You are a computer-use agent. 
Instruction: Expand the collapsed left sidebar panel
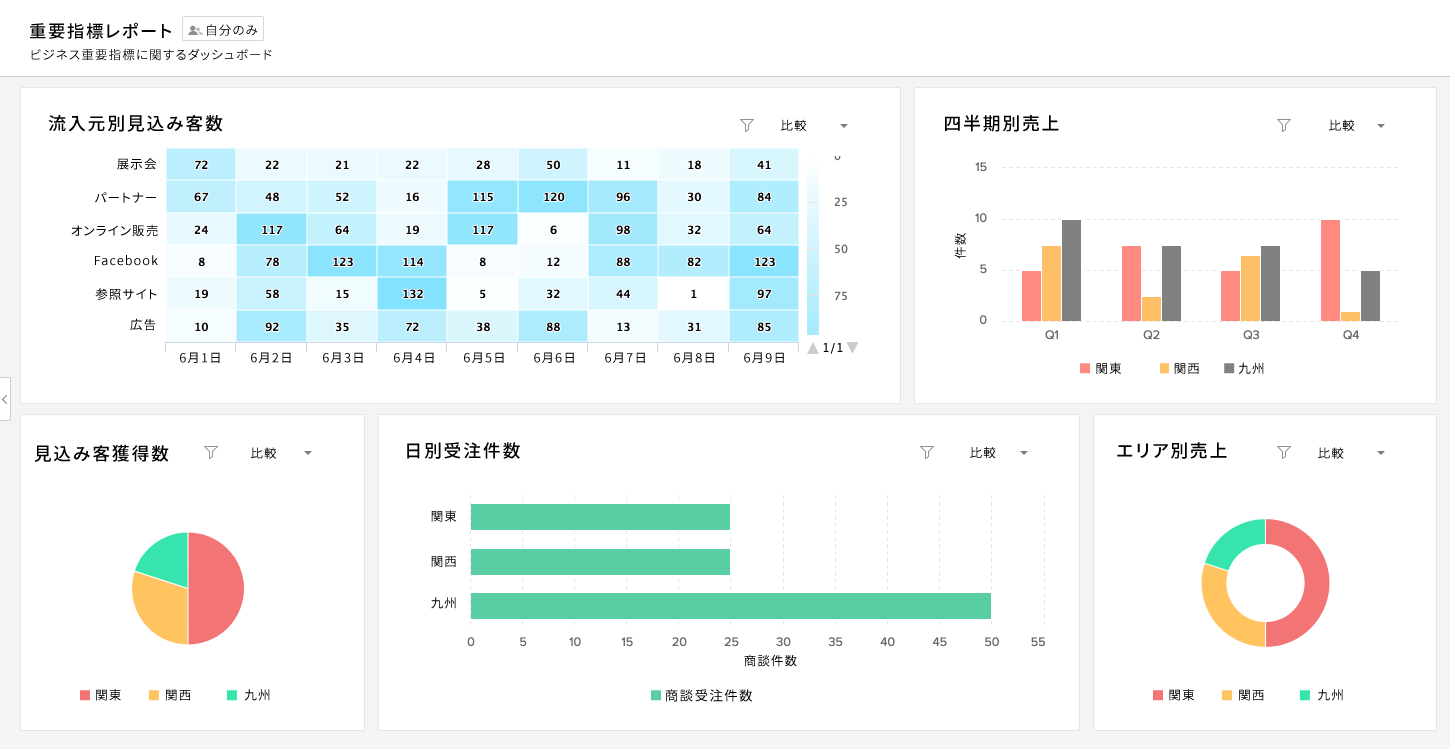[5, 399]
